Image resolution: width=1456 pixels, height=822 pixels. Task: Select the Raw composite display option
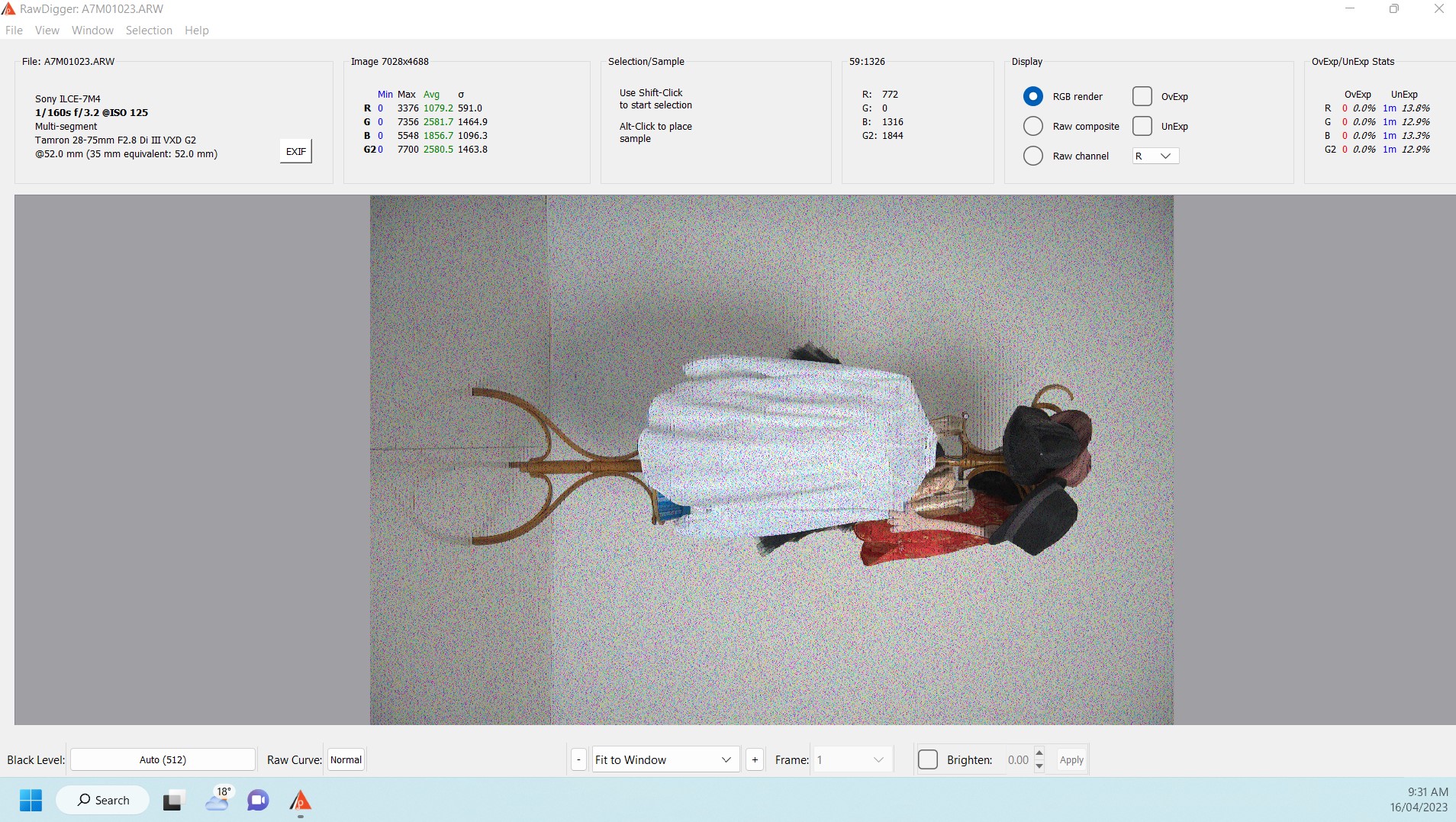point(1033,126)
